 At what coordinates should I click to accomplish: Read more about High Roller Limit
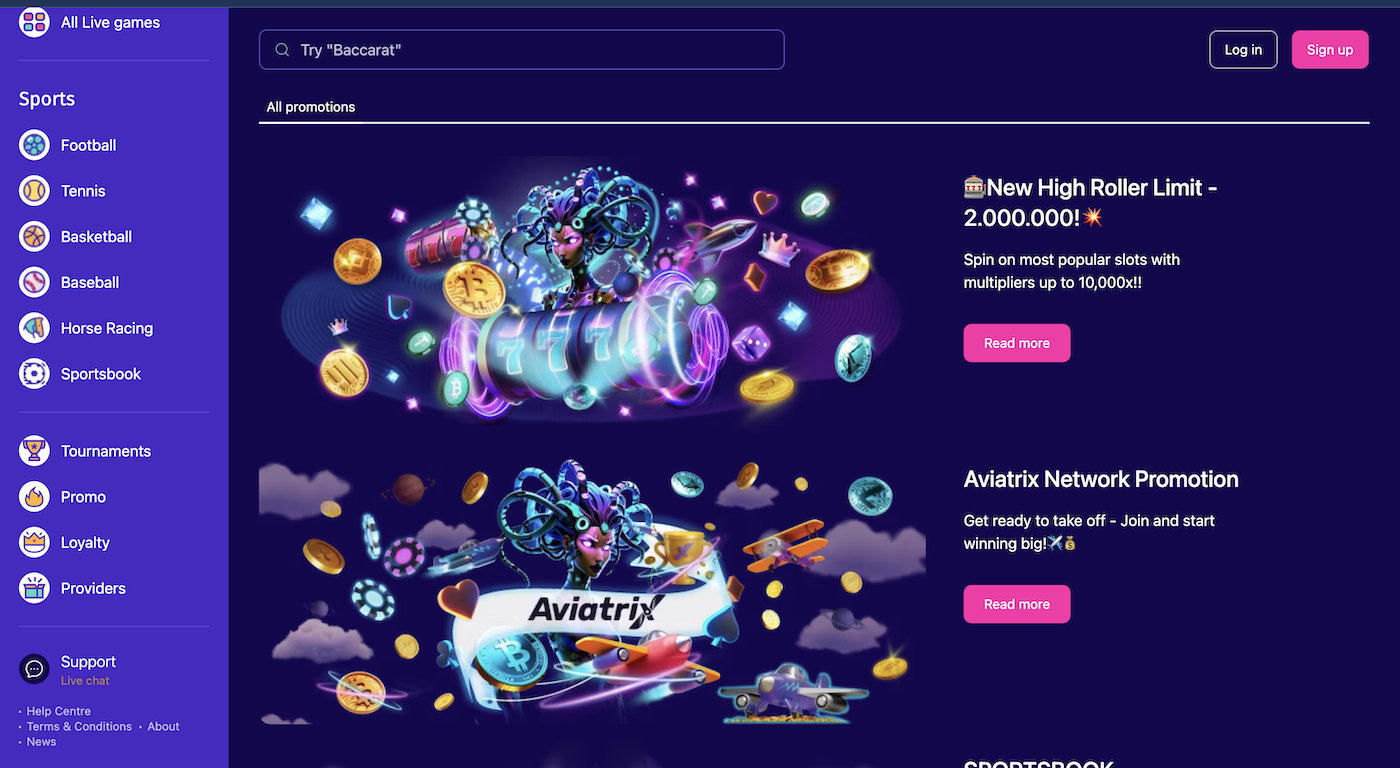1017,343
